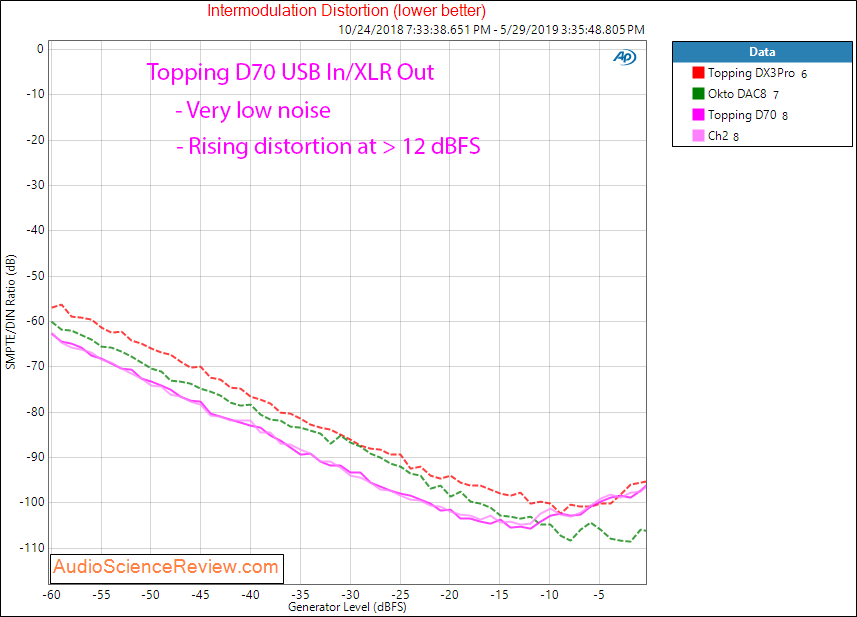Click the -110 tick on the vertical axis
This screenshot has width=857, height=617.
pos(32,548)
